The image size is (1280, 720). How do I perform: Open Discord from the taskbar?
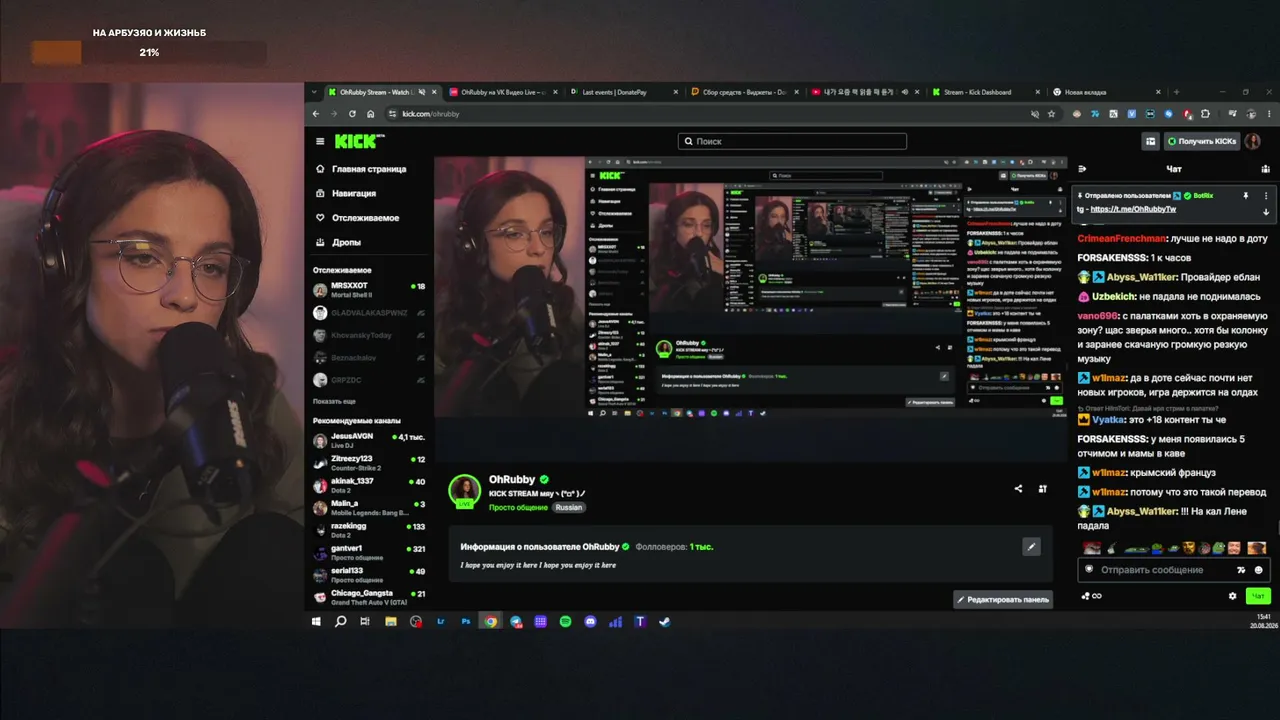[590, 621]
